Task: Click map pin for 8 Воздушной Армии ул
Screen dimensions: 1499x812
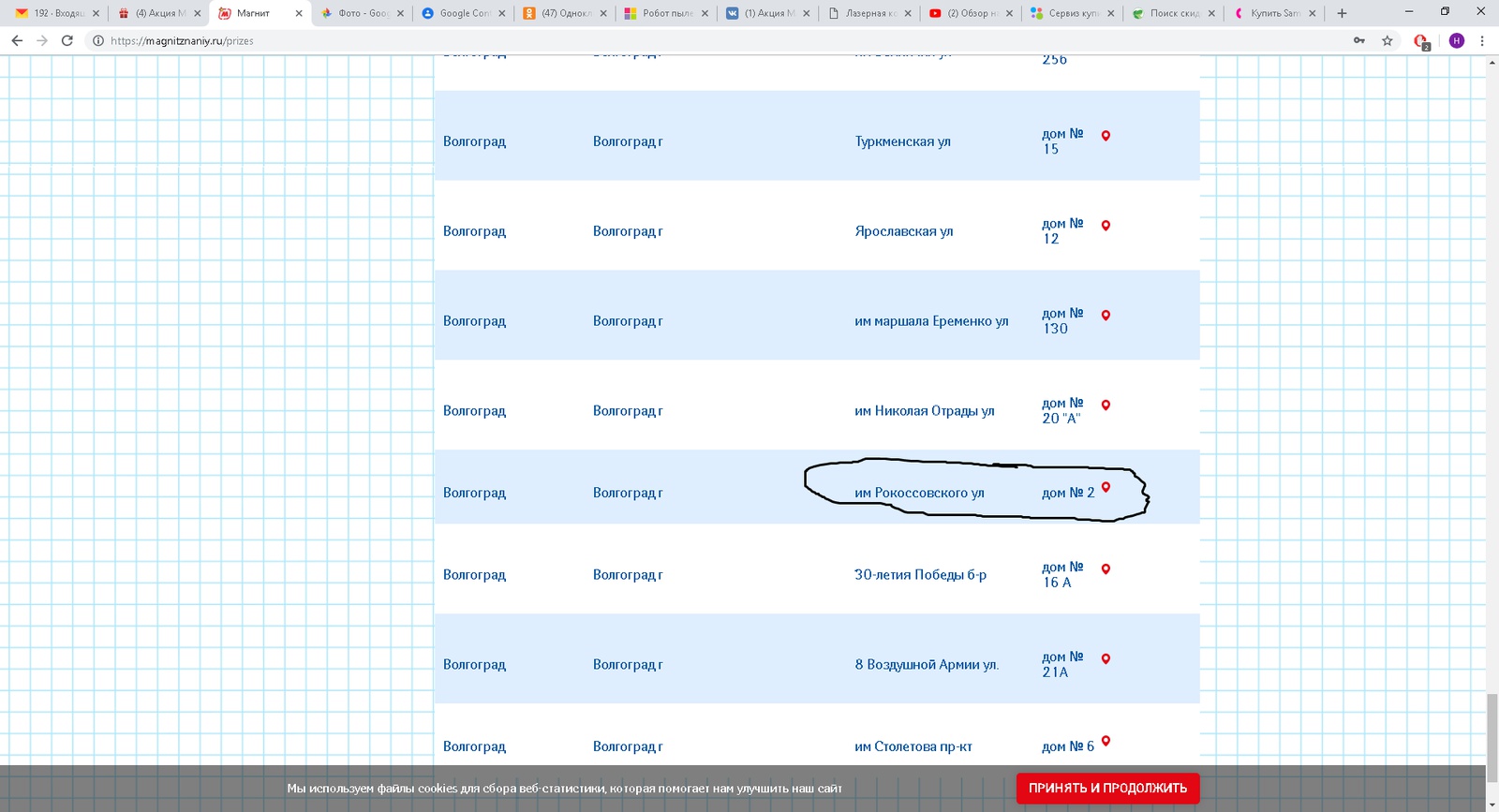Action: (x=1106, y=659)
